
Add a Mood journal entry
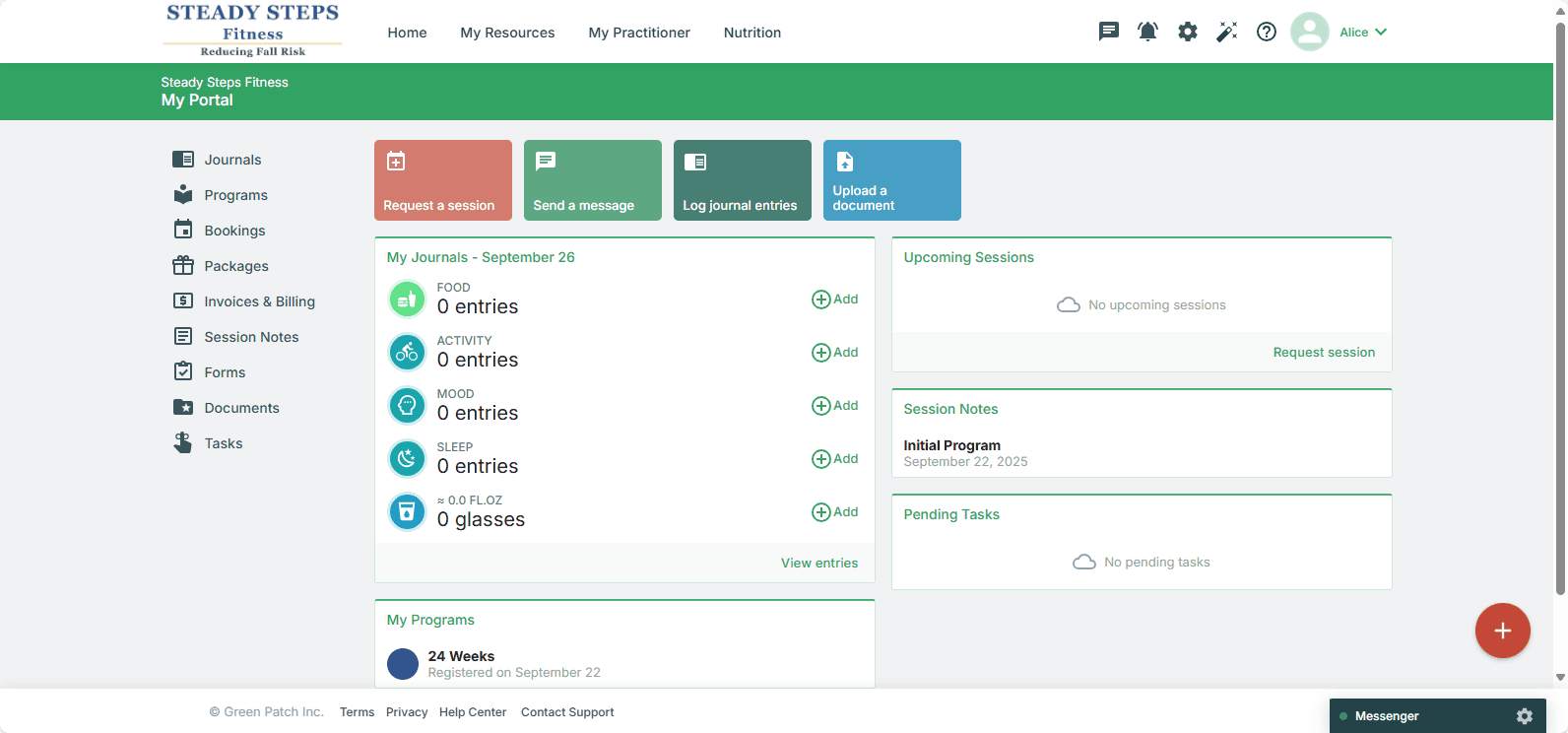pos(834,405)
